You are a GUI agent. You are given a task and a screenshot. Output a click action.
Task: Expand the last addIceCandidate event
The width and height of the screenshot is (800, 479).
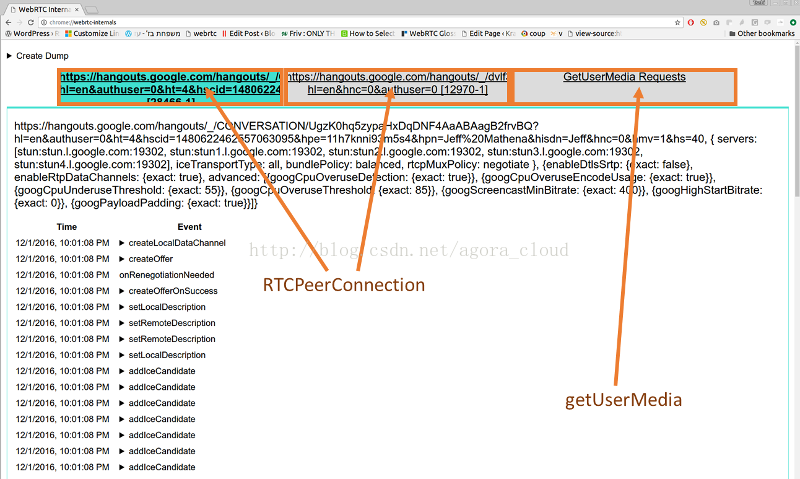point(157,467)
